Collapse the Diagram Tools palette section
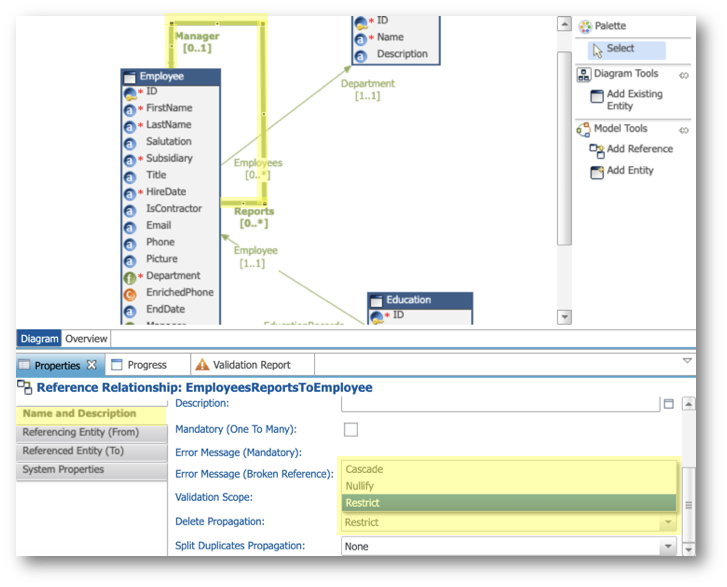Image resolution: width=727 pixels, height=587 pixels. pos(683,75)
